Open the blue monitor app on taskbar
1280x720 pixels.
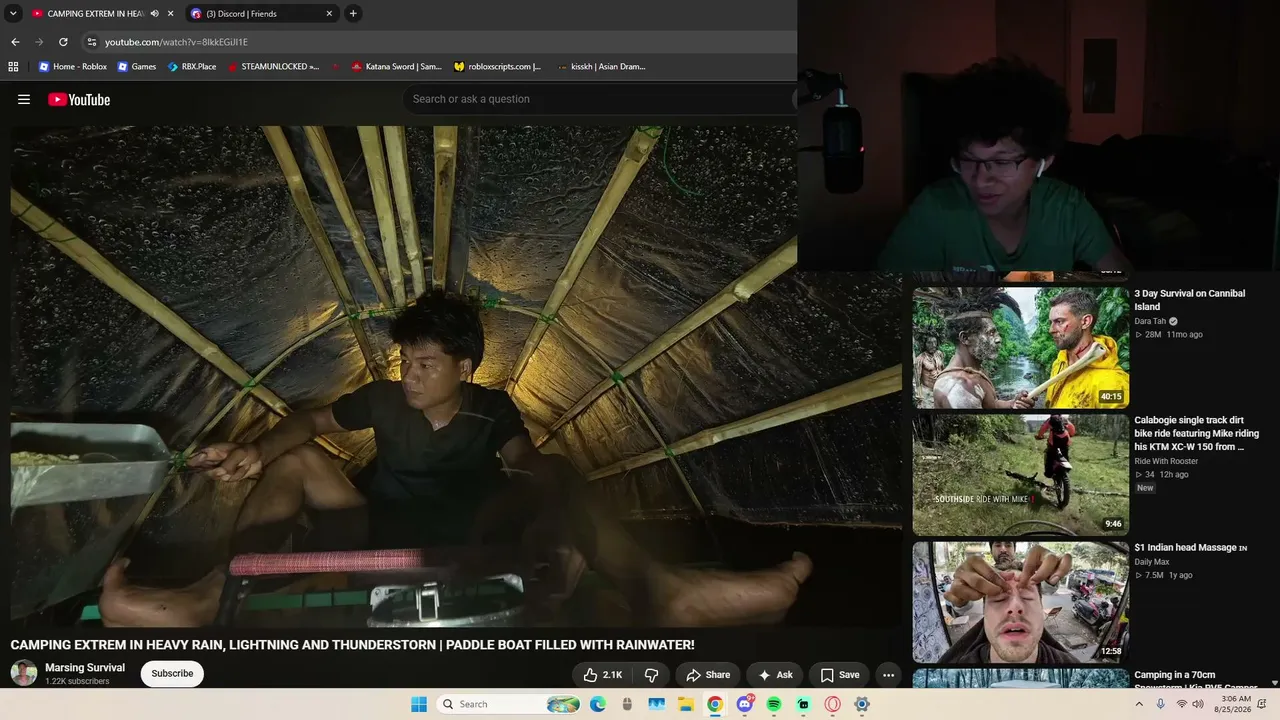pyautogui.click(x=656, y=704)
